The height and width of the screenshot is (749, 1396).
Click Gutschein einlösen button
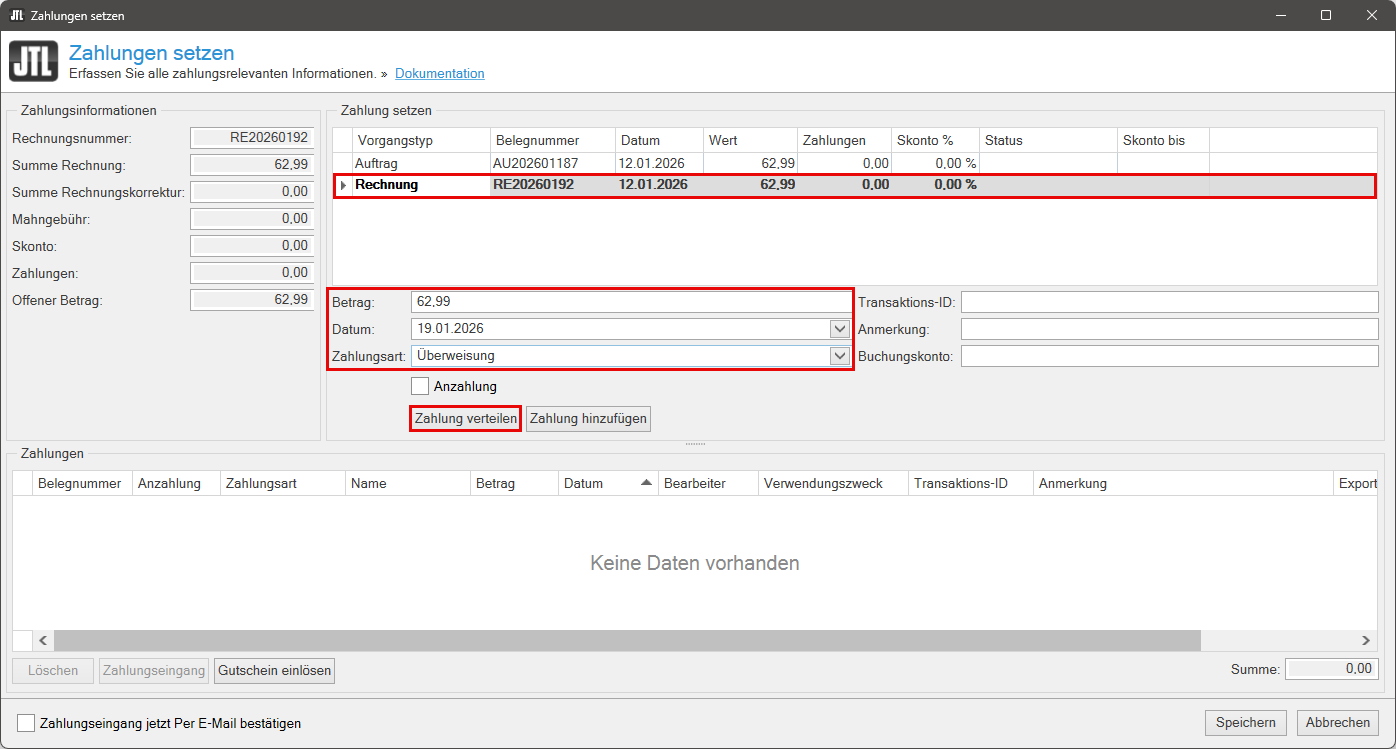(274, 671)
